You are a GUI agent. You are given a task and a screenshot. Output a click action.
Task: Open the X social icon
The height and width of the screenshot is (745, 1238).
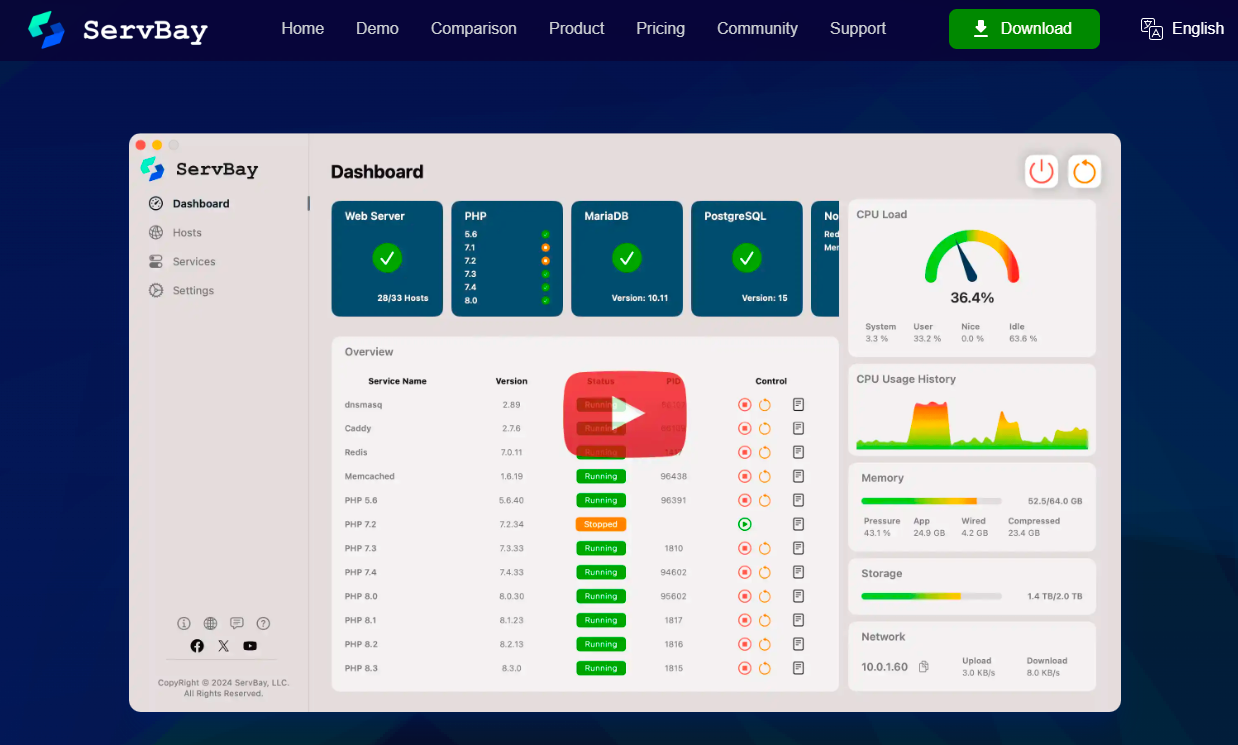pyautogui.click(x=223, y=646)
